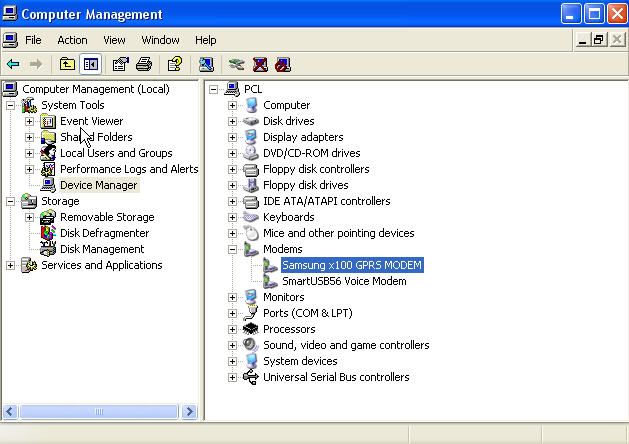Expand Services and Applications node

coord(10,265)
